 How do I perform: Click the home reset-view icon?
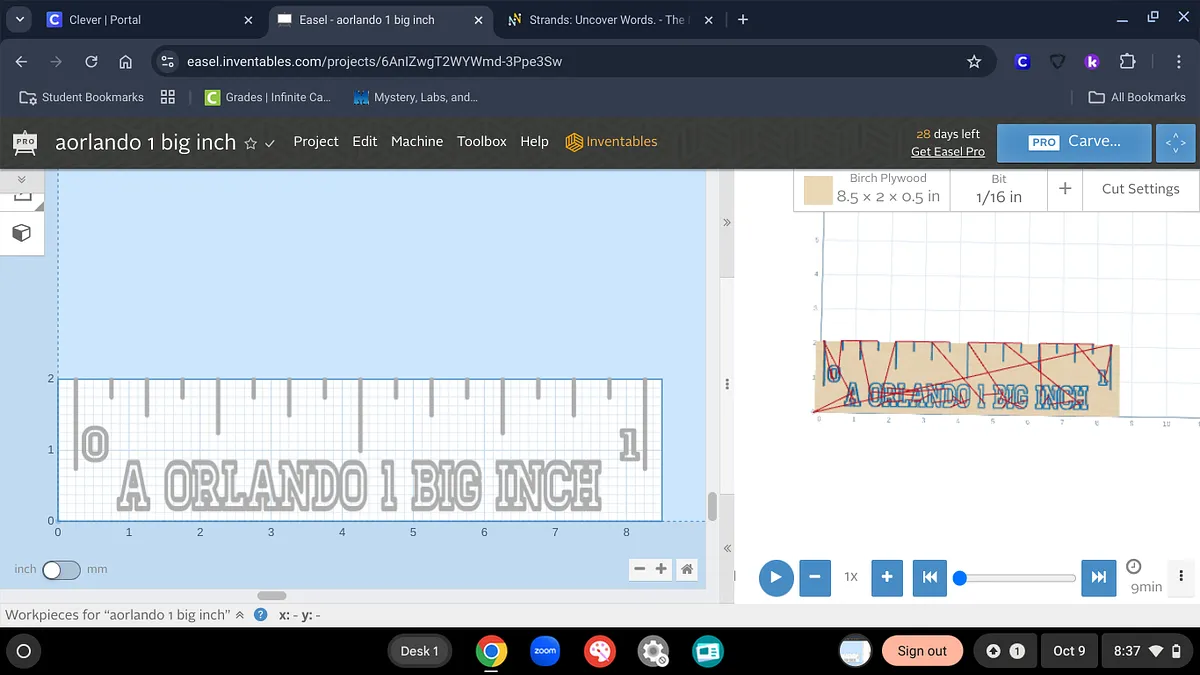pos(687,569)
